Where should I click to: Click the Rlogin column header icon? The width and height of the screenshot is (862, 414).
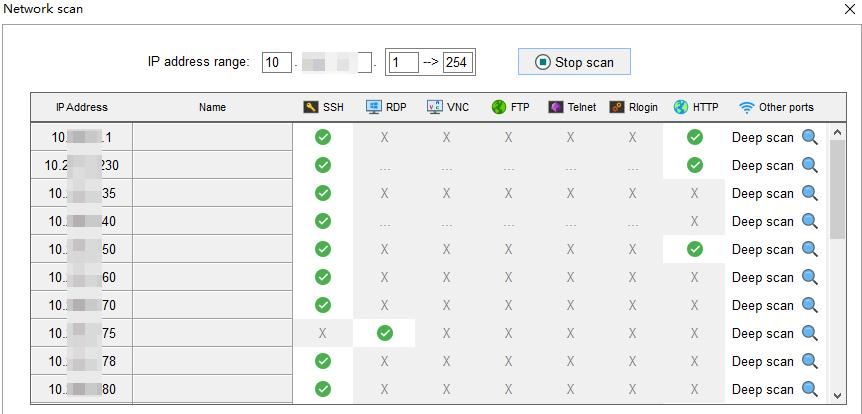pos(617,107)
